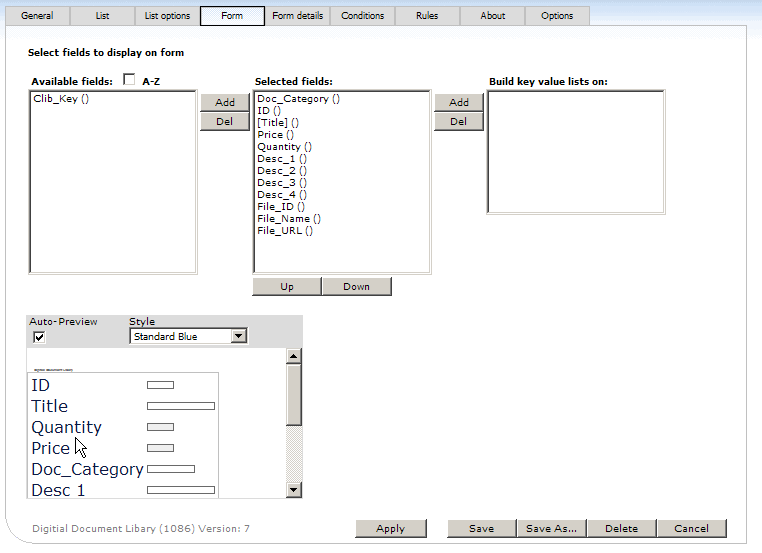Click inside Build key value lists box
This screenshot has height=553, width=762.
click(576, 152)
